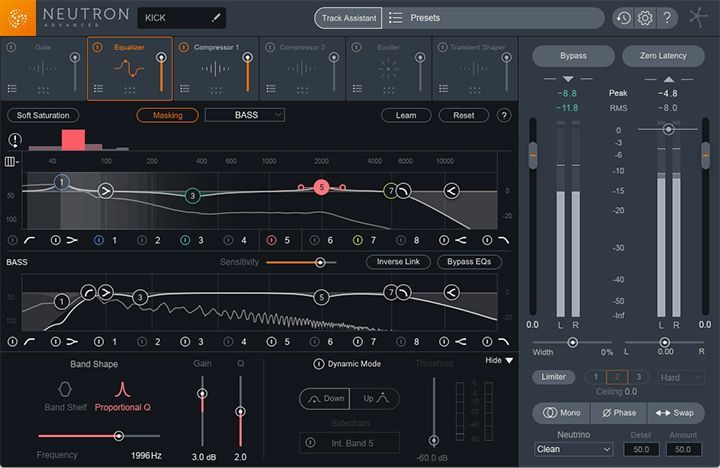
Task: Click the EQ help question mark button
Action: coord(504,115)
